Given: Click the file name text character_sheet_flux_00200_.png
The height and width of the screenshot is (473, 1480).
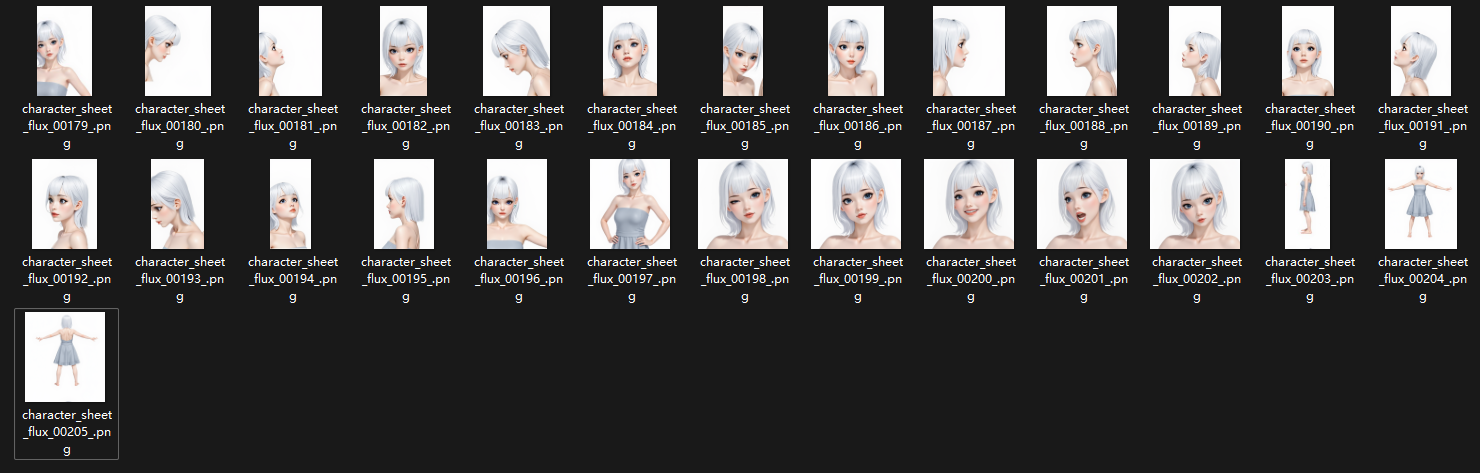Looking at the screenshot, I should (971, 279).
